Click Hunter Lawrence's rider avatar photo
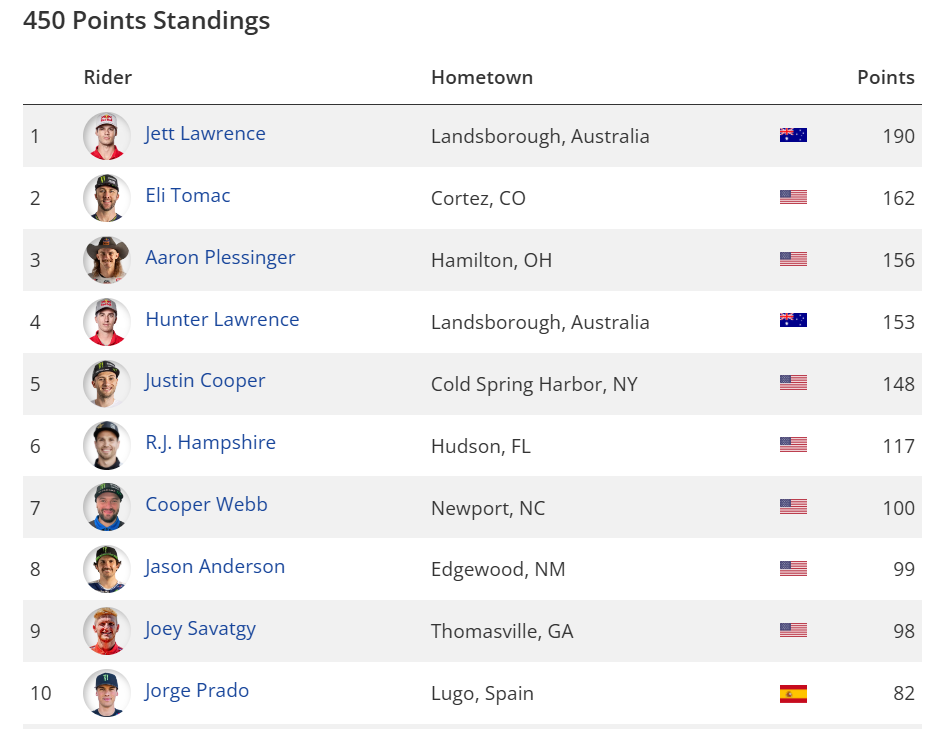 (107, 322)
